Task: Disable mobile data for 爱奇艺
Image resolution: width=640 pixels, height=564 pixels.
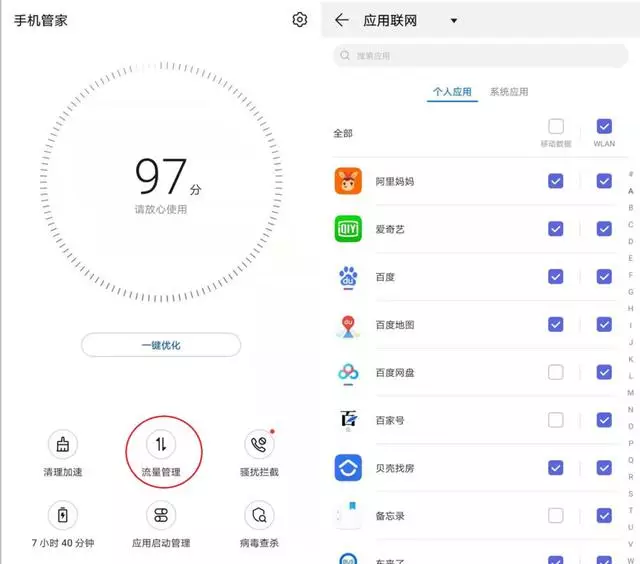Action: 556,229
